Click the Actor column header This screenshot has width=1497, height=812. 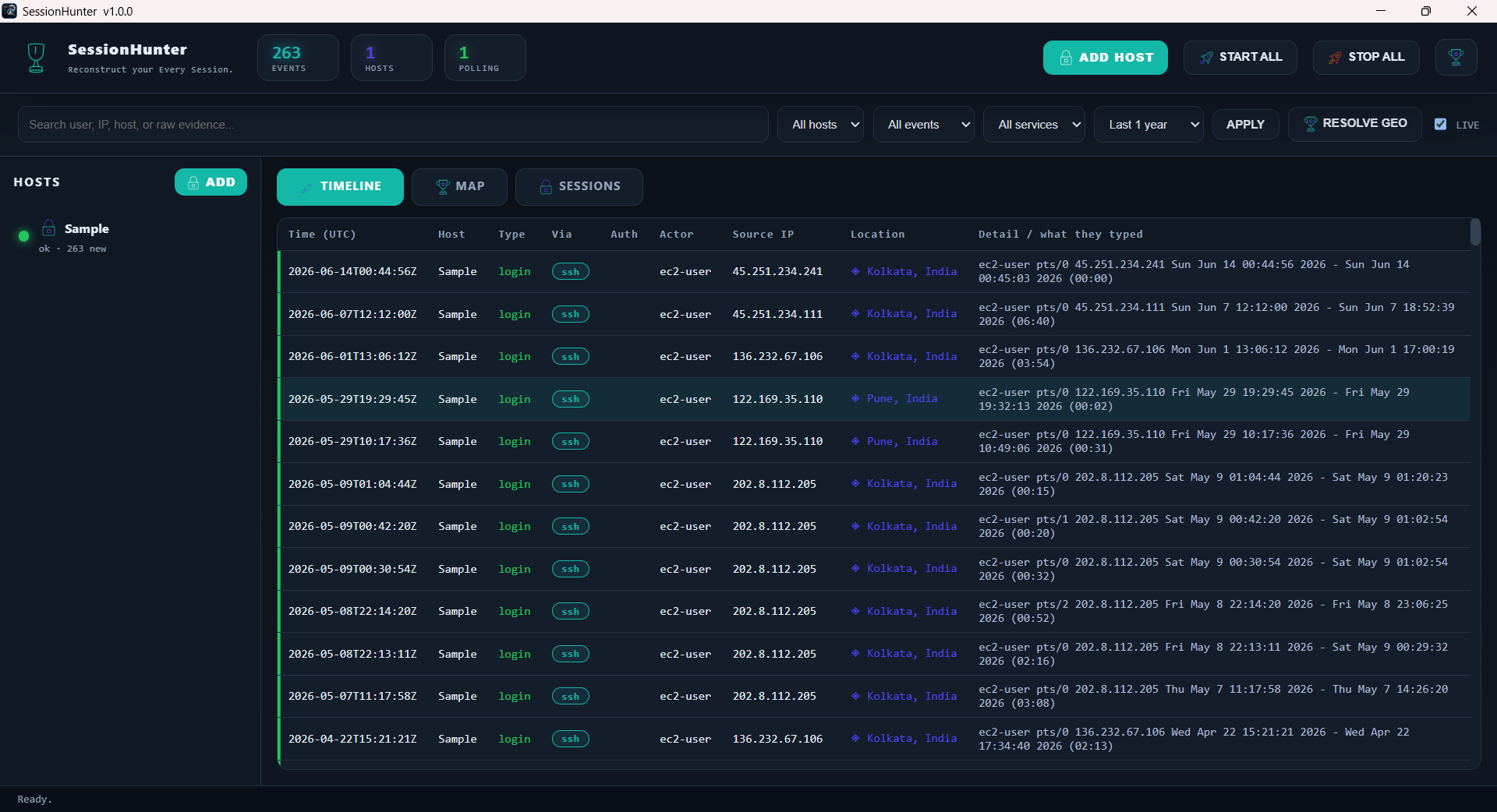(676, 235)
